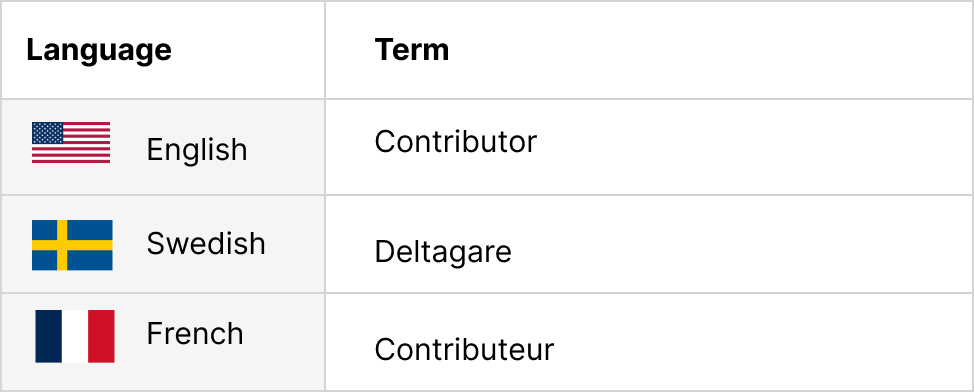Screen dimensions: 974x392
Task: Select the French language label
Action: (195, 334)
